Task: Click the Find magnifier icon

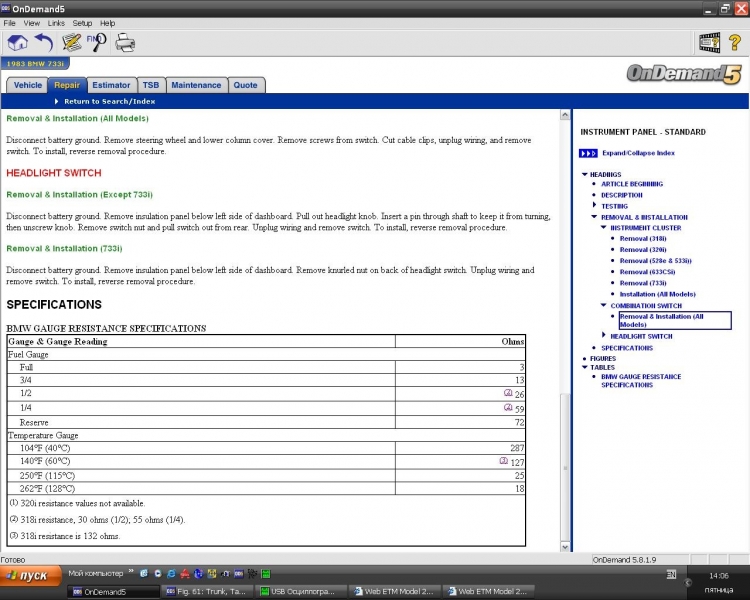Action: tap(97, 42)
